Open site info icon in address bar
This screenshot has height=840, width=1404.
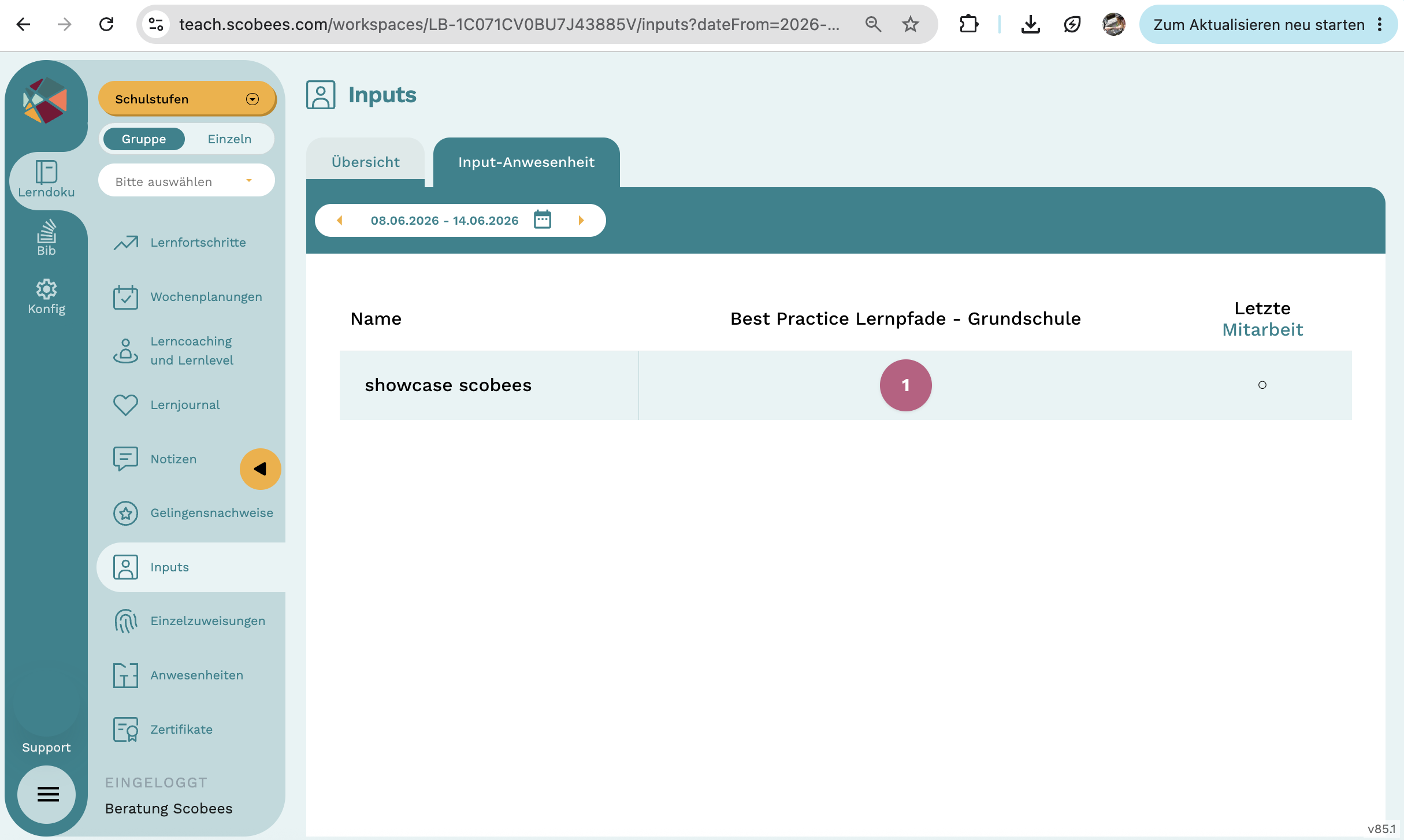coord(156,24)
